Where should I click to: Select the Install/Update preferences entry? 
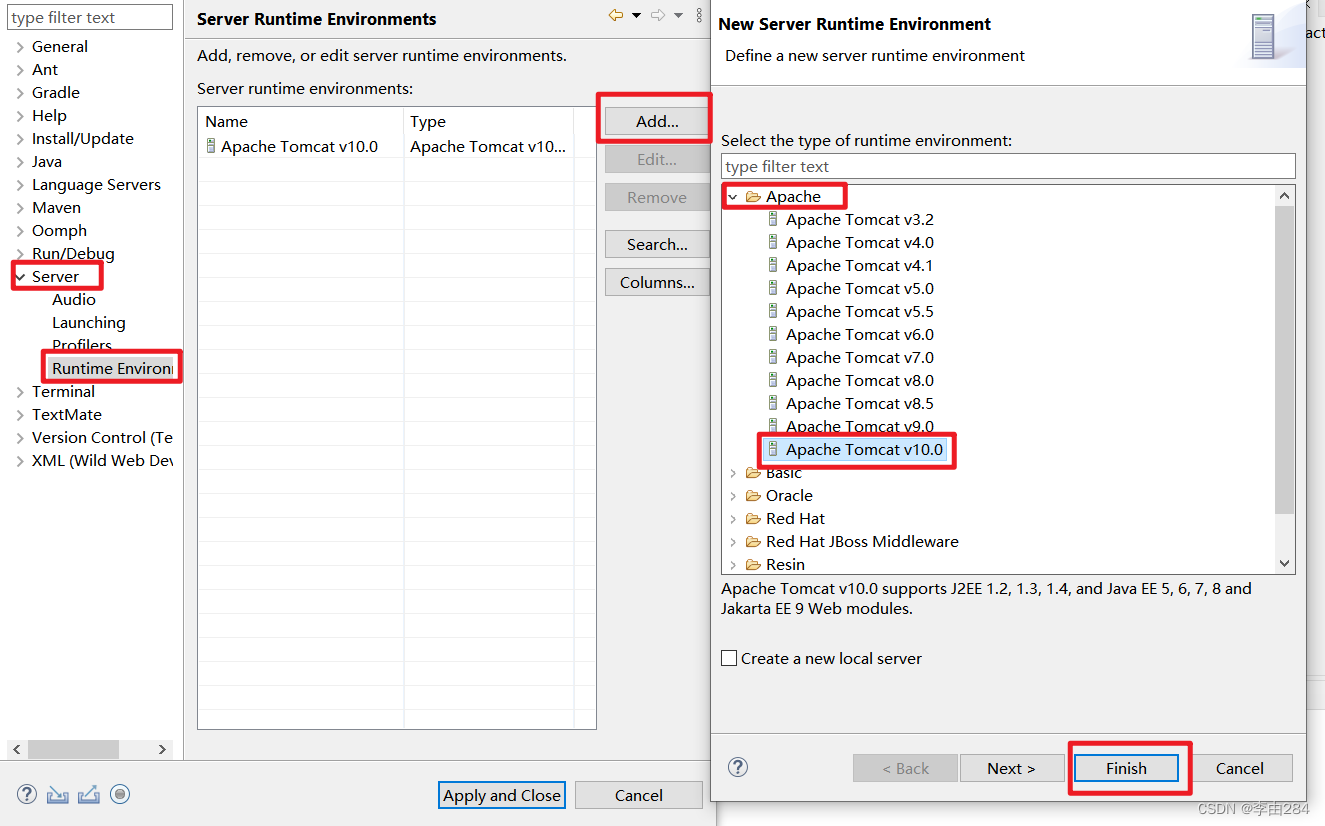tap(83, 138)
